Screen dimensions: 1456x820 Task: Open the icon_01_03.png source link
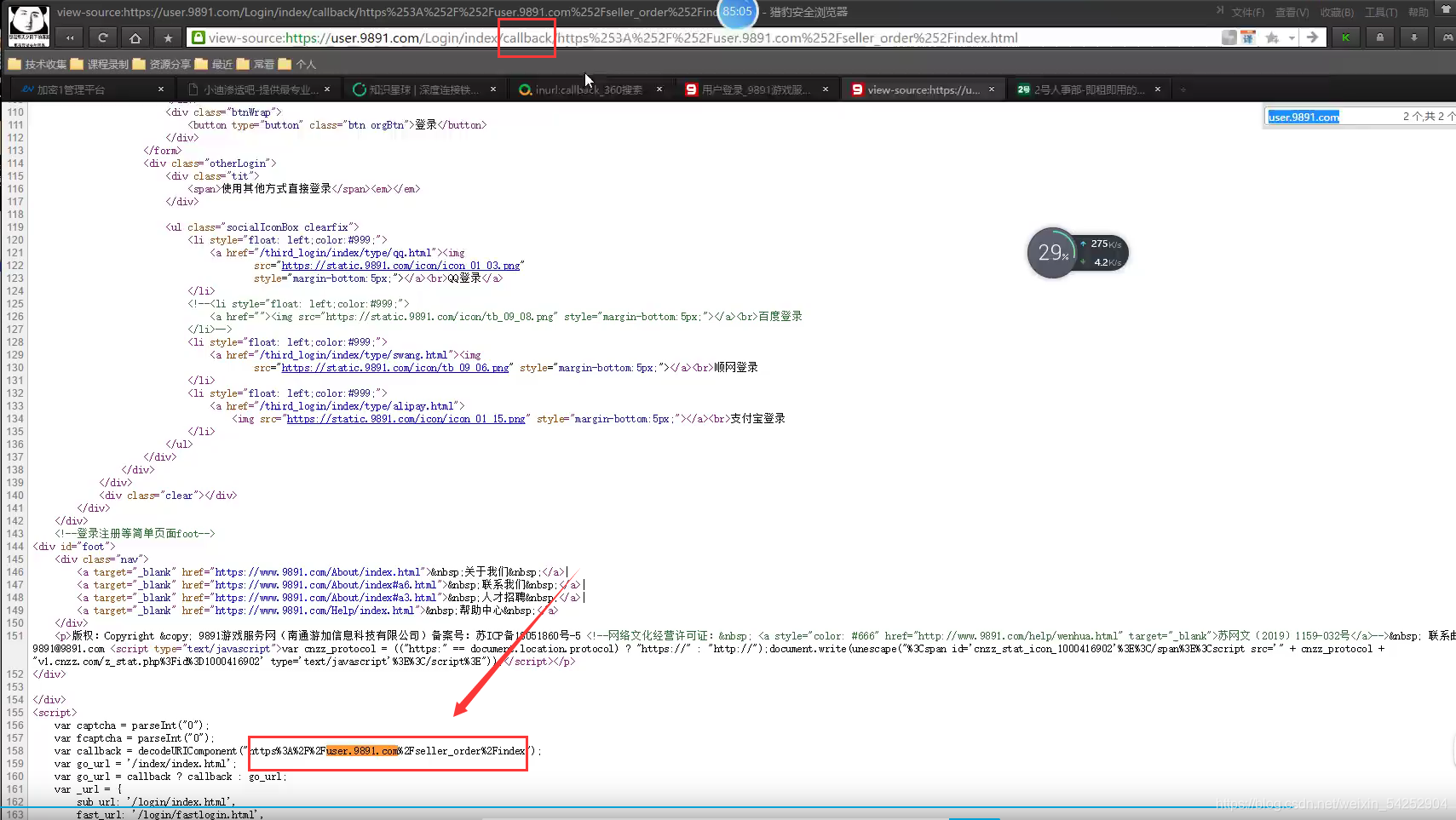click(x=401, y=266)
